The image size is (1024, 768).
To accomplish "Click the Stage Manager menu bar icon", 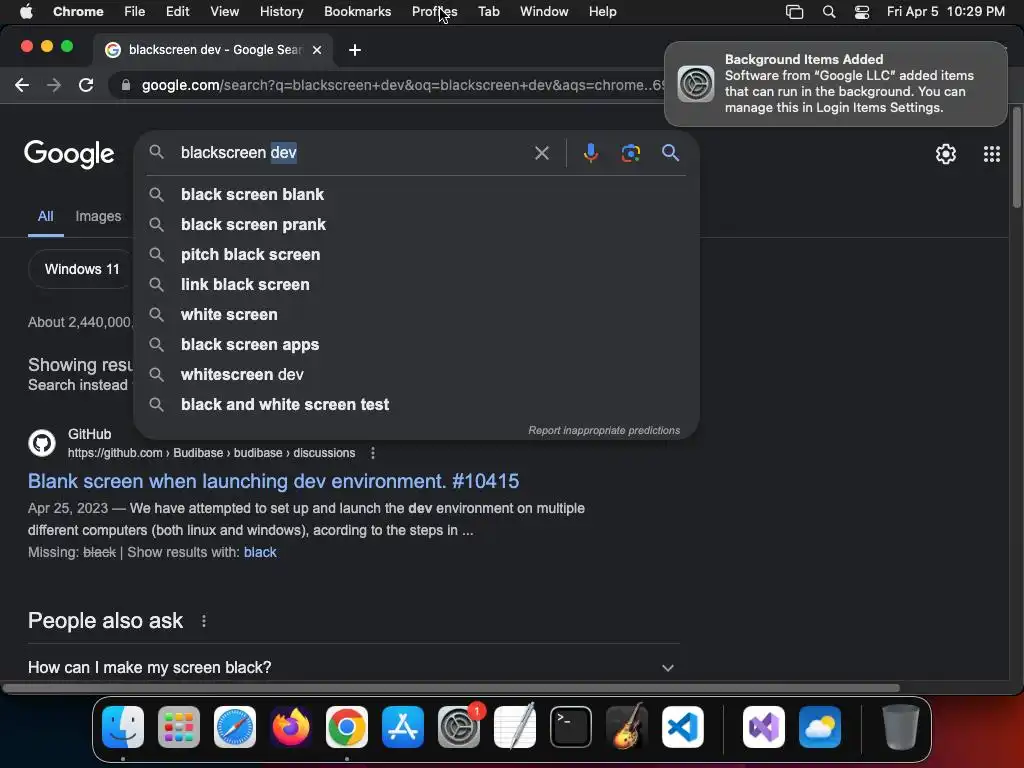I will (794, 12).
